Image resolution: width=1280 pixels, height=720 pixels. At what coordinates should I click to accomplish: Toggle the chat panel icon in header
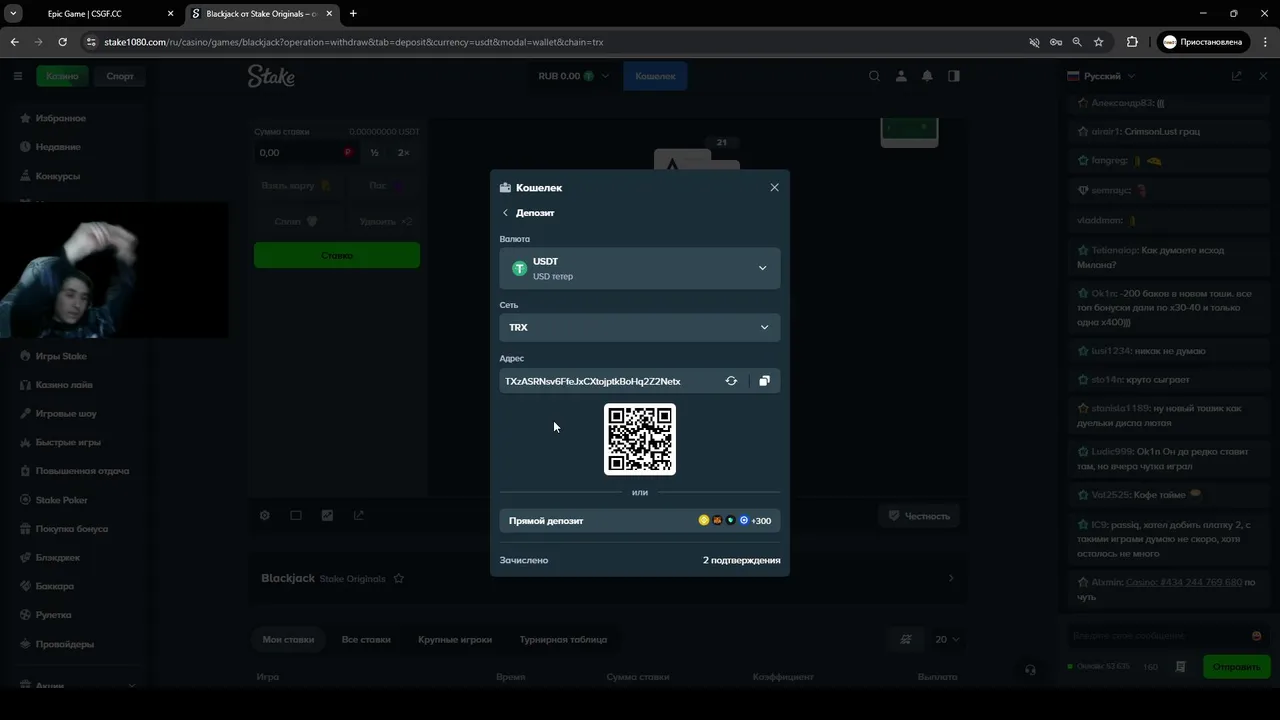[954, 76]
